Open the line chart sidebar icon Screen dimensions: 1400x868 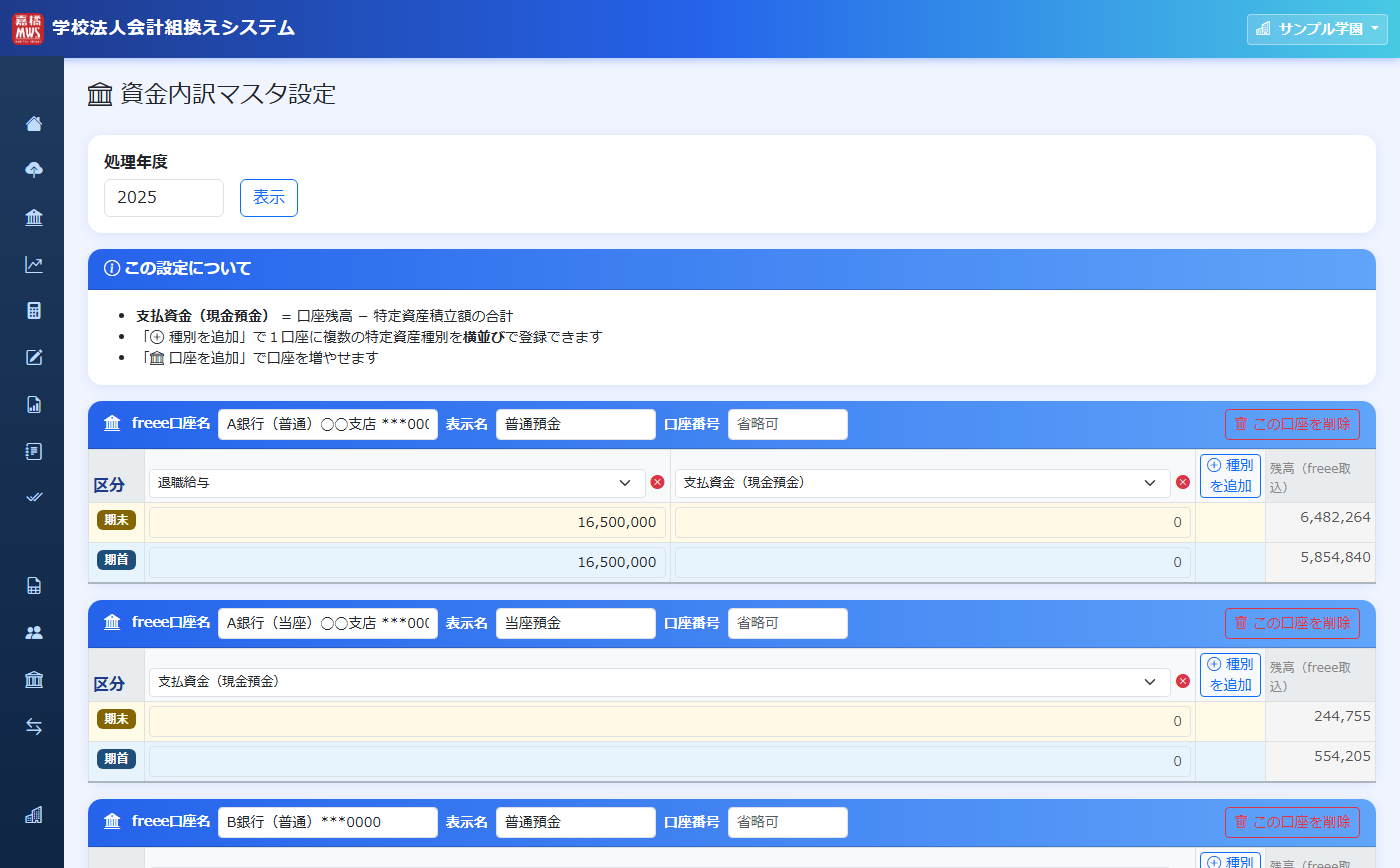(x=34, y=265)
